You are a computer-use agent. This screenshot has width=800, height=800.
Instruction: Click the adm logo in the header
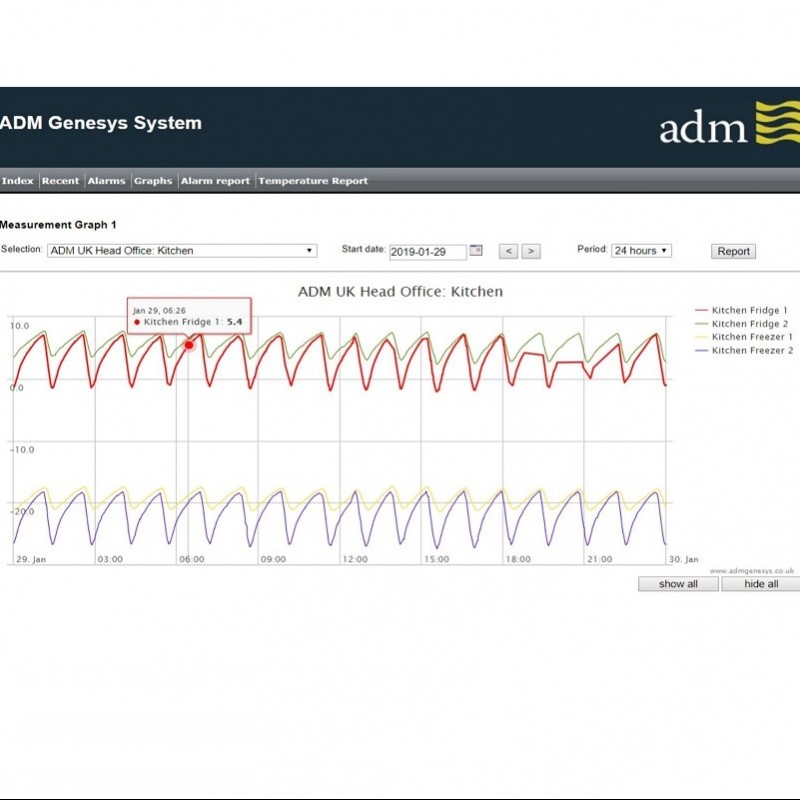729,123
